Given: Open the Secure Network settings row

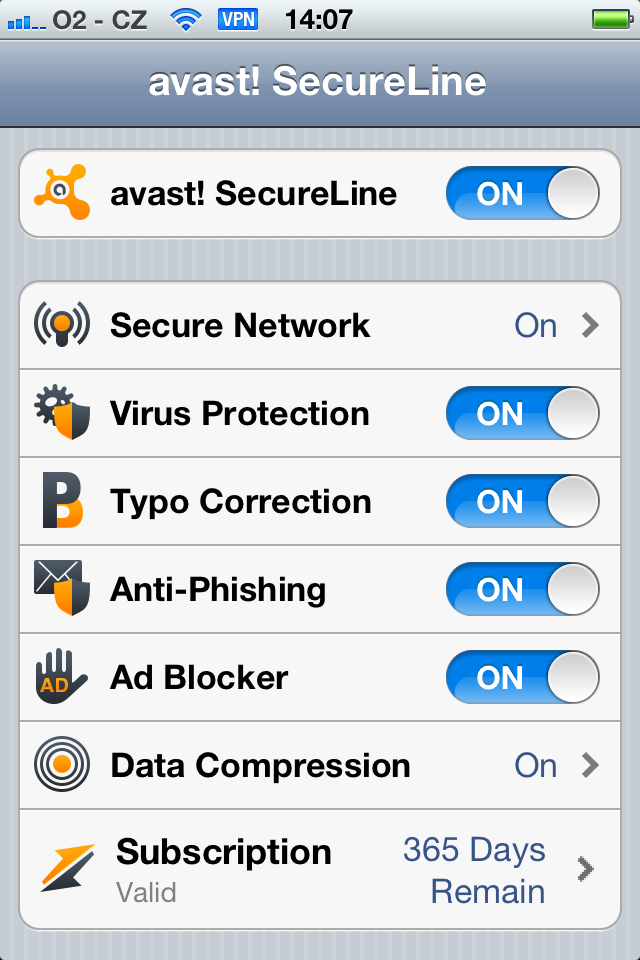Looking at the screenshot, I should click(320, 325).
